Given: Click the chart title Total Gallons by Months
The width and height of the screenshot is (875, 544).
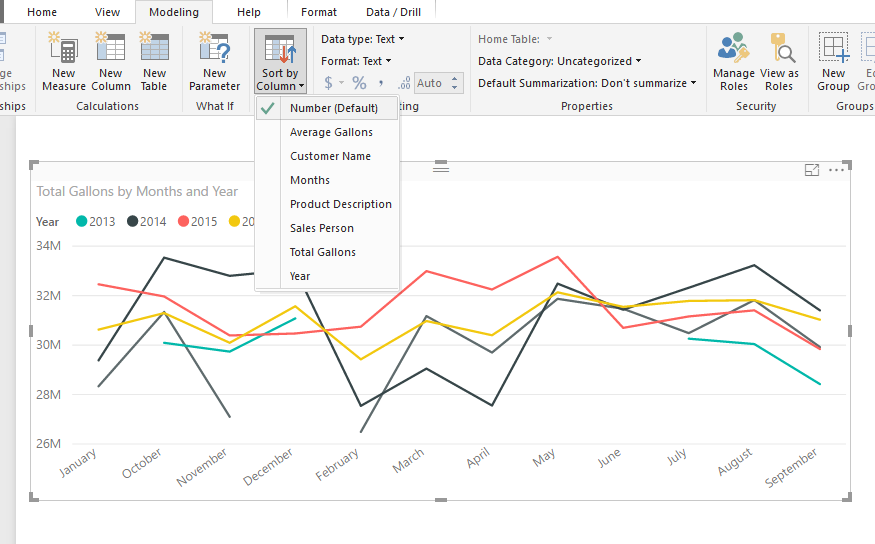Looking at the screenshot, I should [137, 191].
